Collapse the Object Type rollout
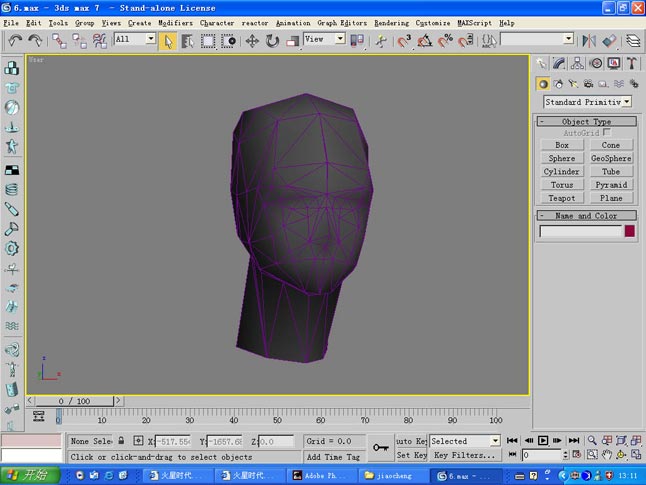This screenshot has height=485, width=646. (x=587, y=121)
